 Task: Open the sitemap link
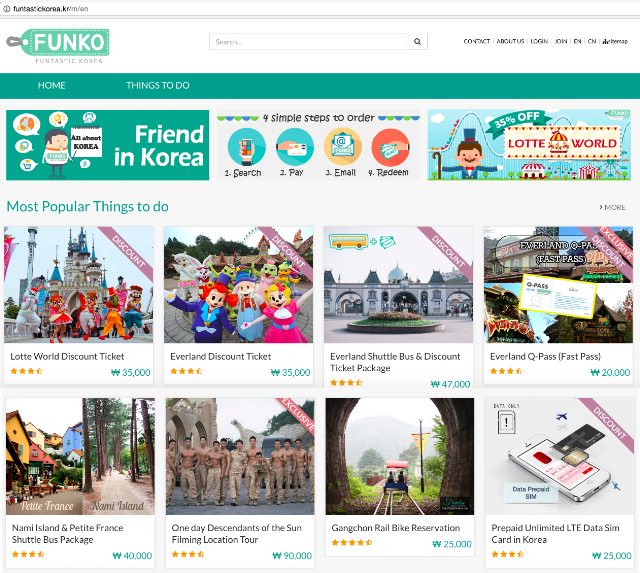click(x=615, y=41)
